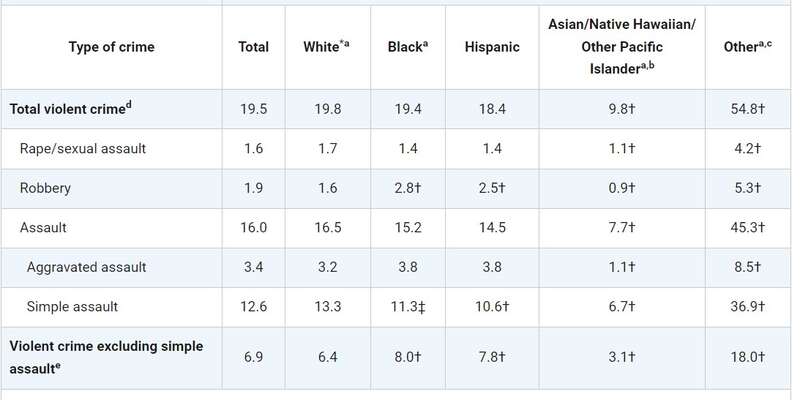The image size is (800, 400).
Task: Click the 19.5 total violent crime cell
Action: pos(253,109)
